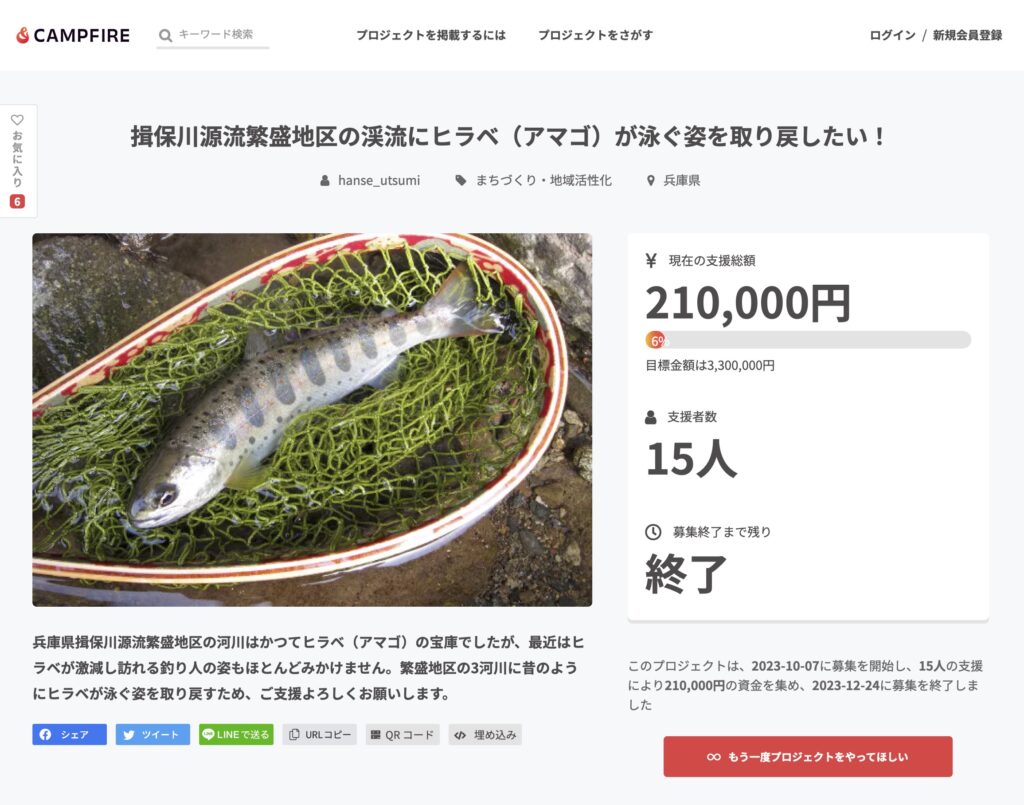
Task: Send via LINEで送る button
Action: tap(236, 734)
